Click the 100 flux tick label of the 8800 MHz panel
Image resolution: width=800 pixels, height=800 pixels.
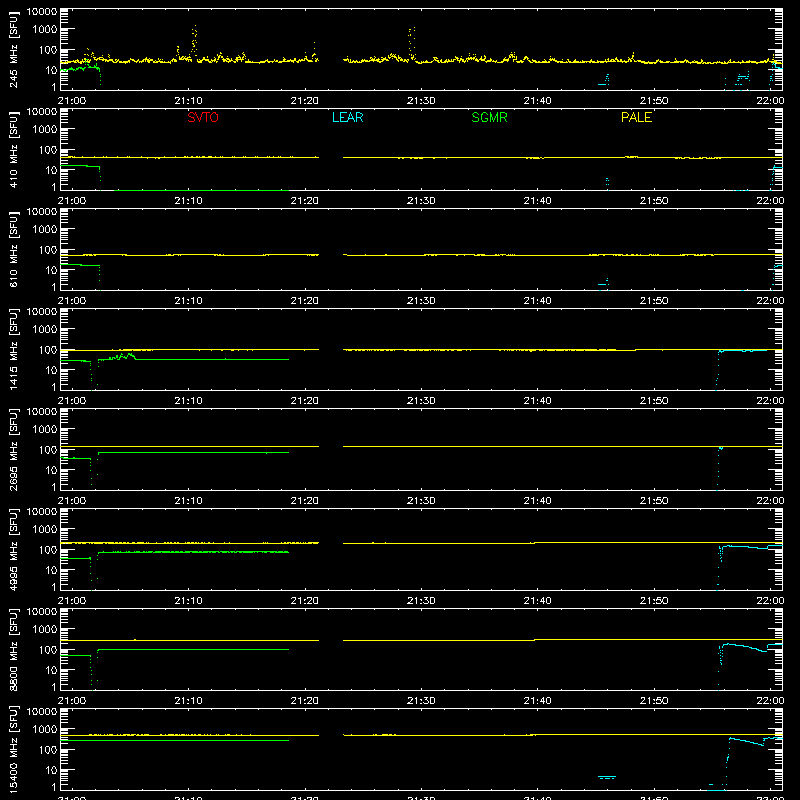(48, 650)
